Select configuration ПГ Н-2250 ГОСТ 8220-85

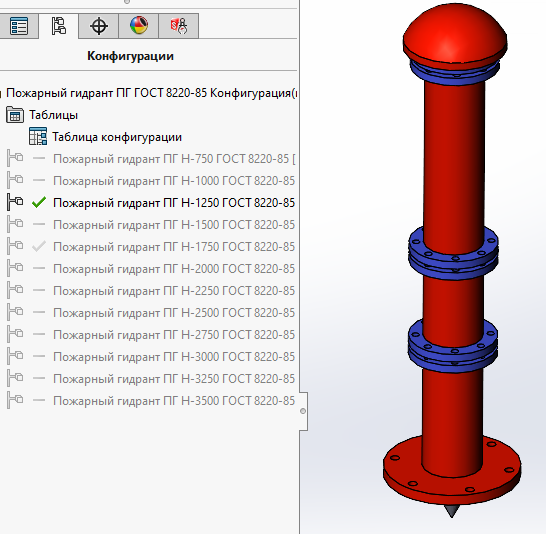coord(174,291)
